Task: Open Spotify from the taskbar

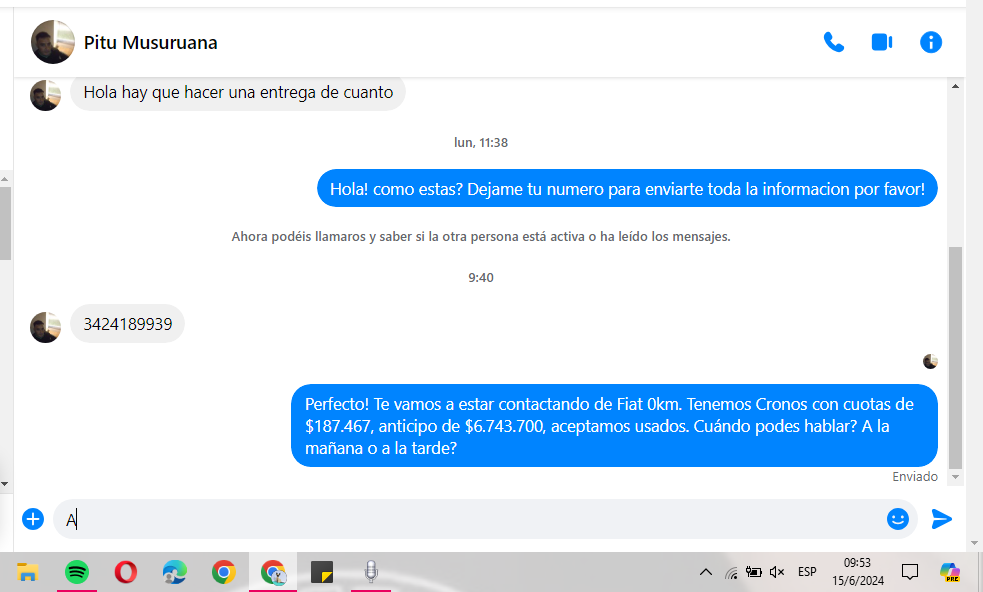Action: 76,572
